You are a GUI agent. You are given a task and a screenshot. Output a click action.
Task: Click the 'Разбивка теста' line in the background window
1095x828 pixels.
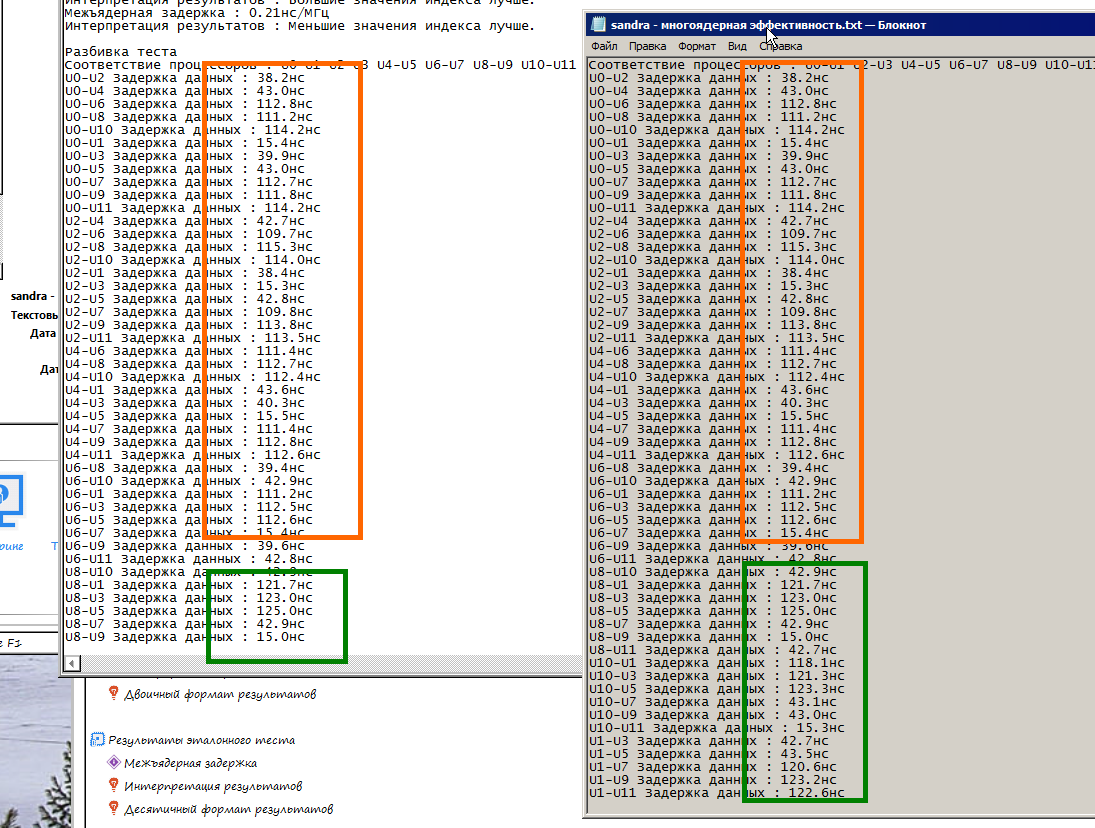point(121,52)
